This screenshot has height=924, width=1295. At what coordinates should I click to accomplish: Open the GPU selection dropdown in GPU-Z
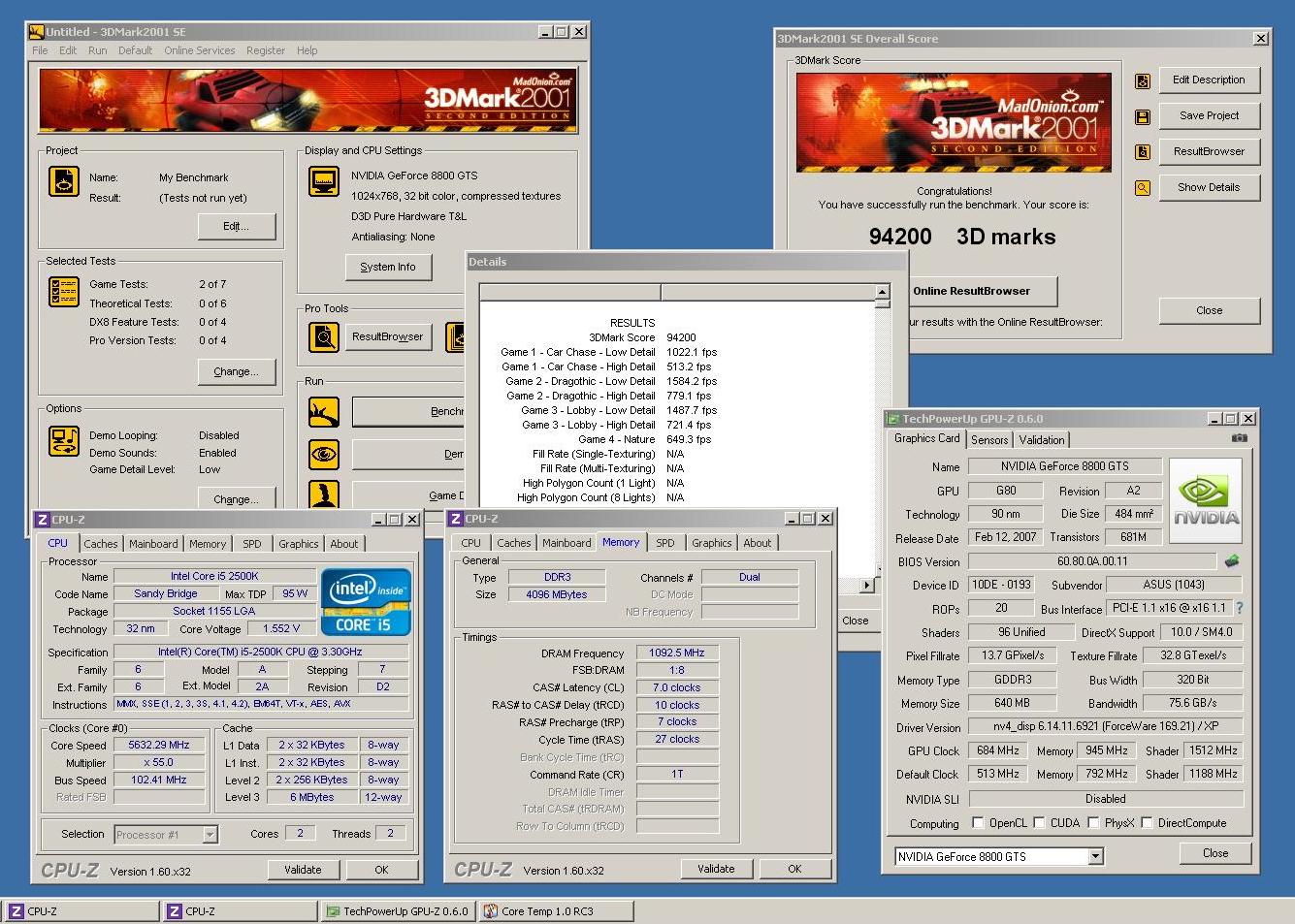(1095, 856)
